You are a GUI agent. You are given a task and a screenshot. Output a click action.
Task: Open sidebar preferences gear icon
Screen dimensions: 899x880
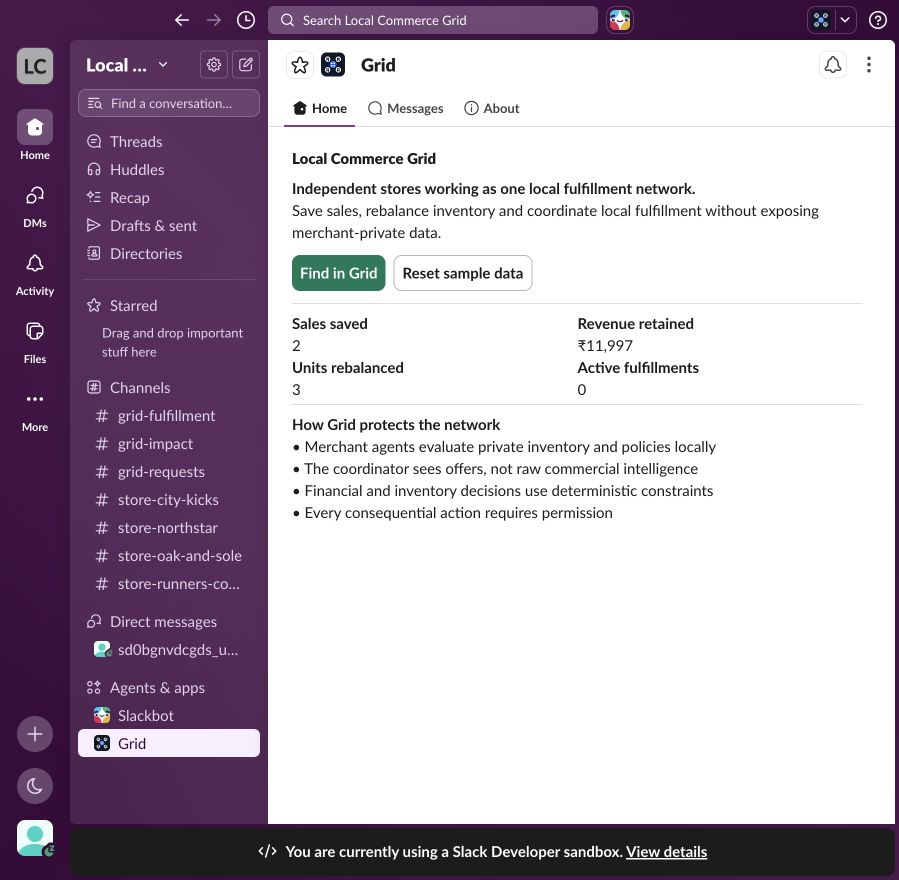pyautogui.click(x=214, y=64)
